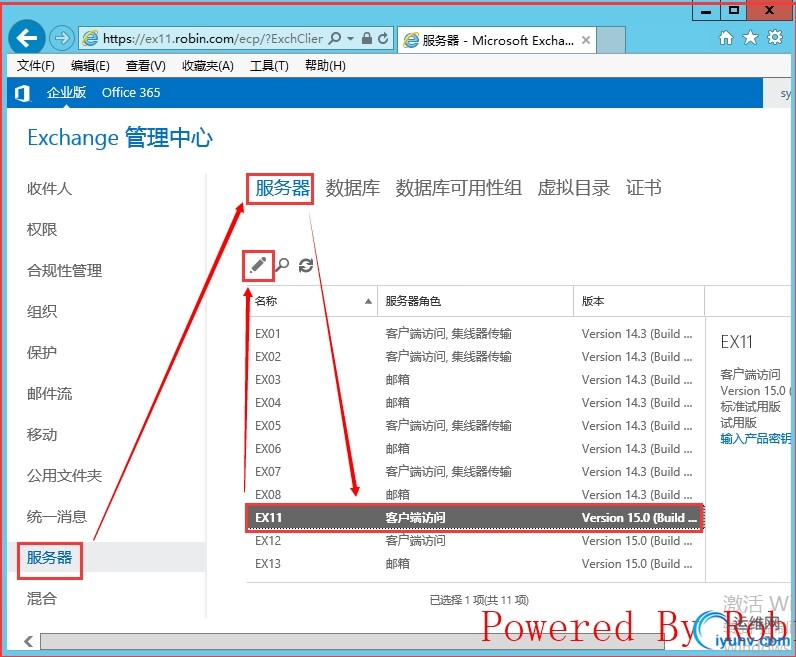Switch to the 虚拟目录 tab
The width and height of the screenshot is (796, 657).
pyautogui.click(x=574, y=188)
